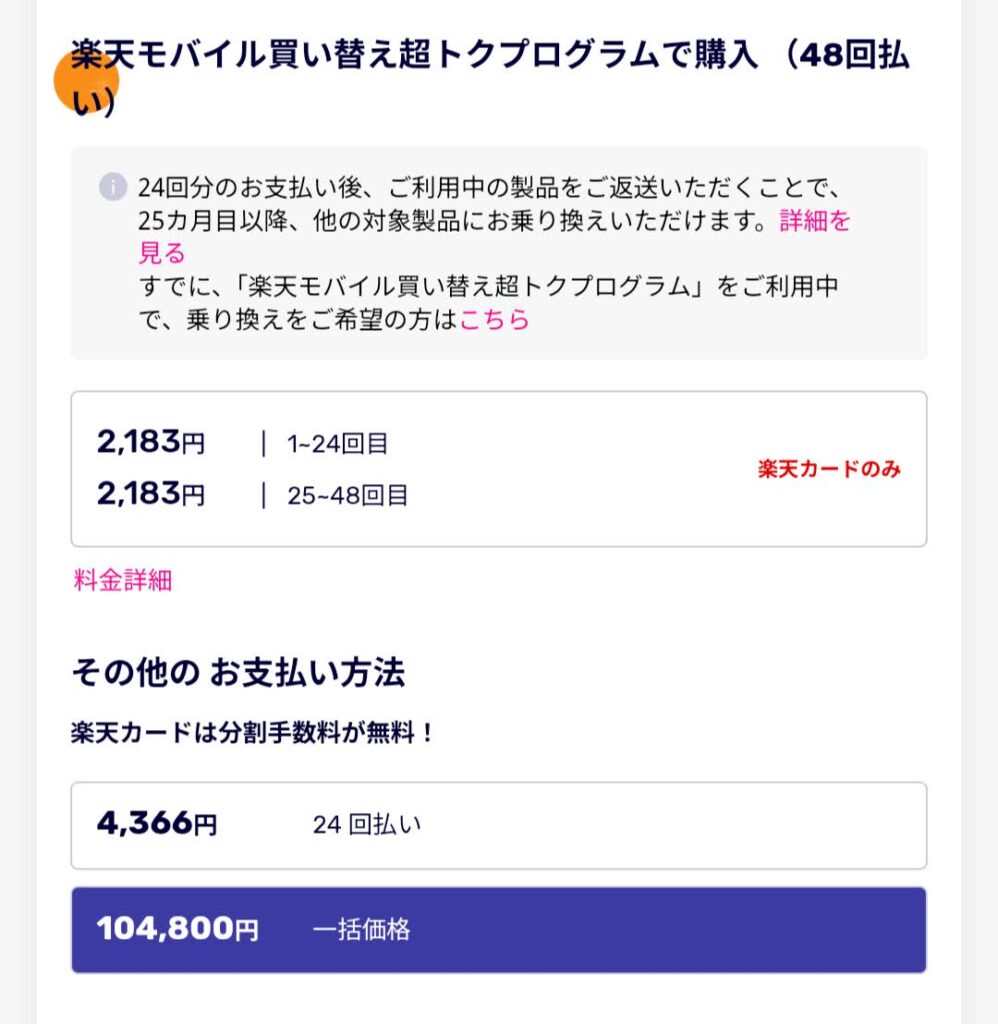This screenshot has width=998, height=1024.
Task: Tap the orange circle marker near the heading
Action: [x=86, y=81]
